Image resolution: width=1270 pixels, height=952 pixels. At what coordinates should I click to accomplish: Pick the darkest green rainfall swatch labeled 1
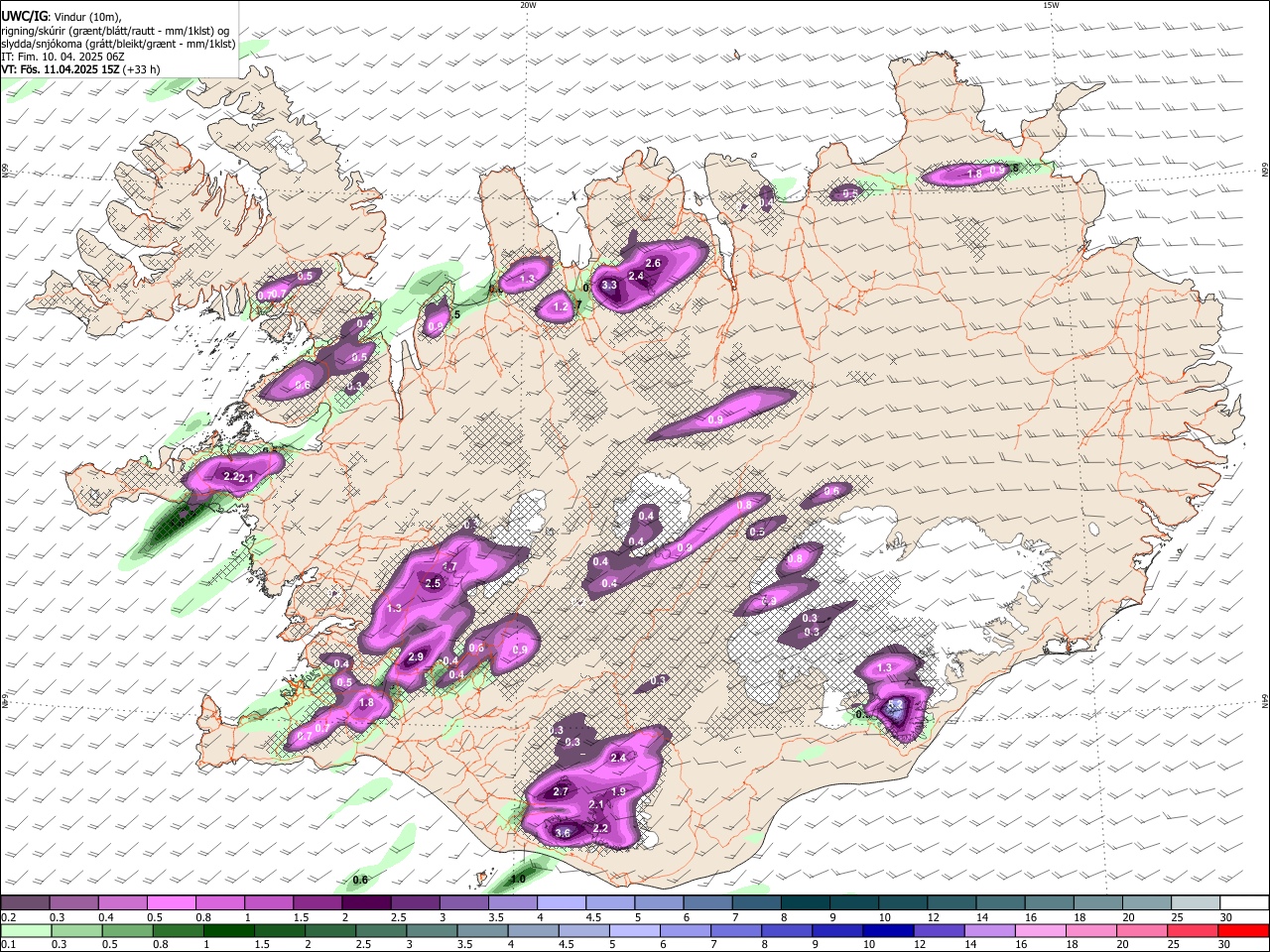(x=228, y=930)
